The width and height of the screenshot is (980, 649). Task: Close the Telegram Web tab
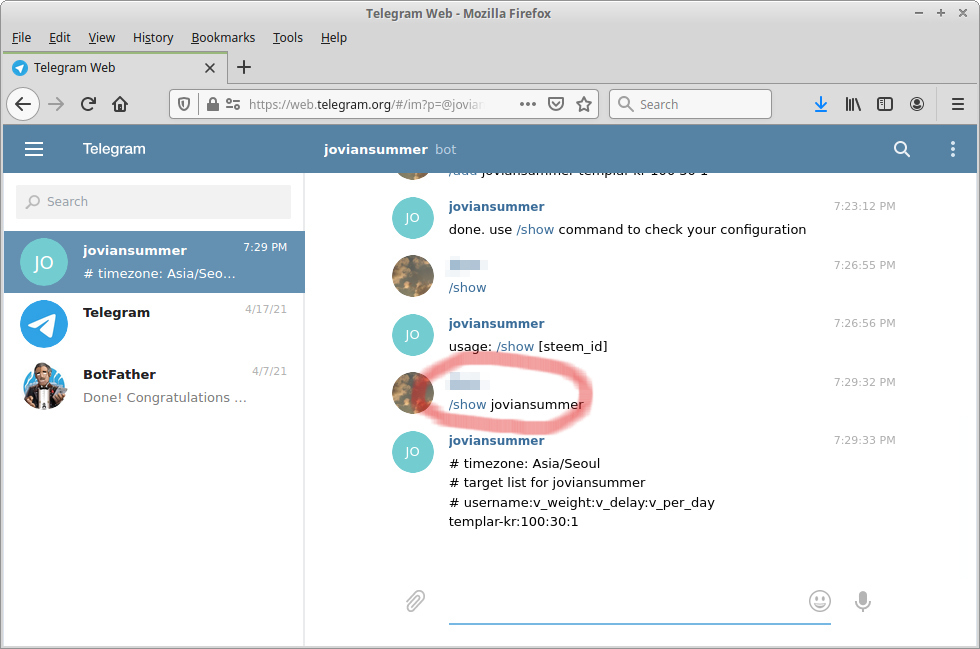[210, 68]
